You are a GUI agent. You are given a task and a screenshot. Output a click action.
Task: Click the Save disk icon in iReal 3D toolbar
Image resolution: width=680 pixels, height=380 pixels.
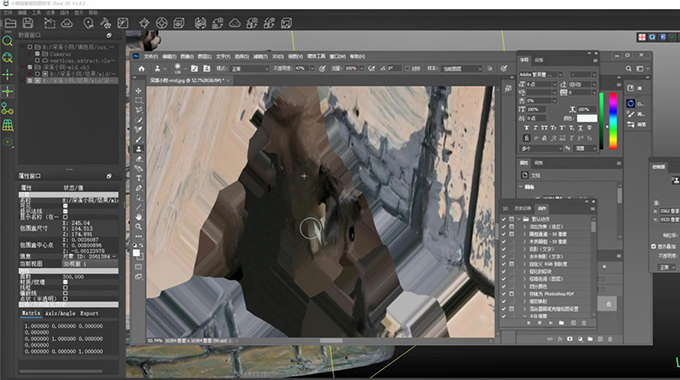point(28,23)
